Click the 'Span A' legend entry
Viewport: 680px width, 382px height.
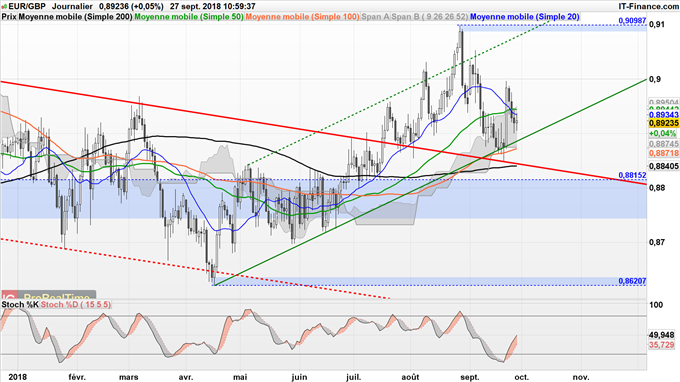click(x=376, y=17)
